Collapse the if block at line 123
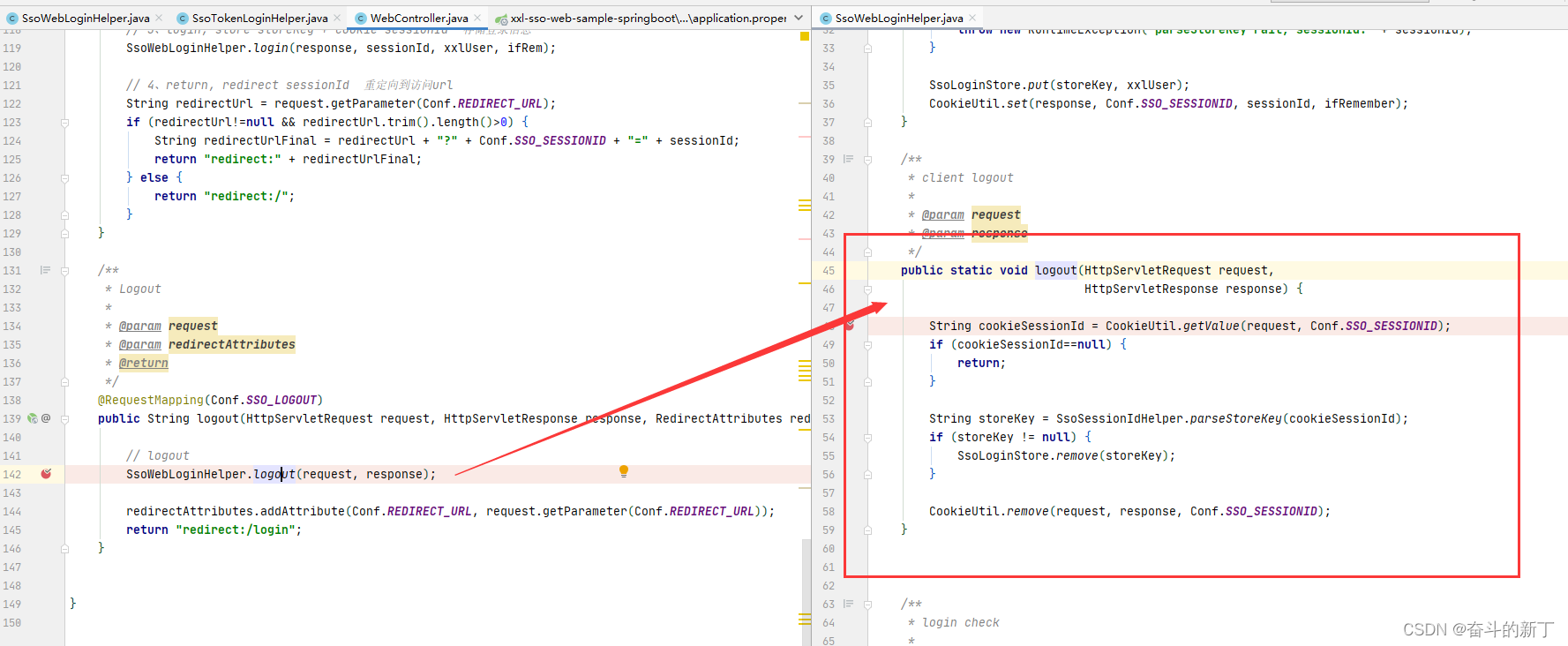This screenshot has height=646, width=1568. pos(65,123)
